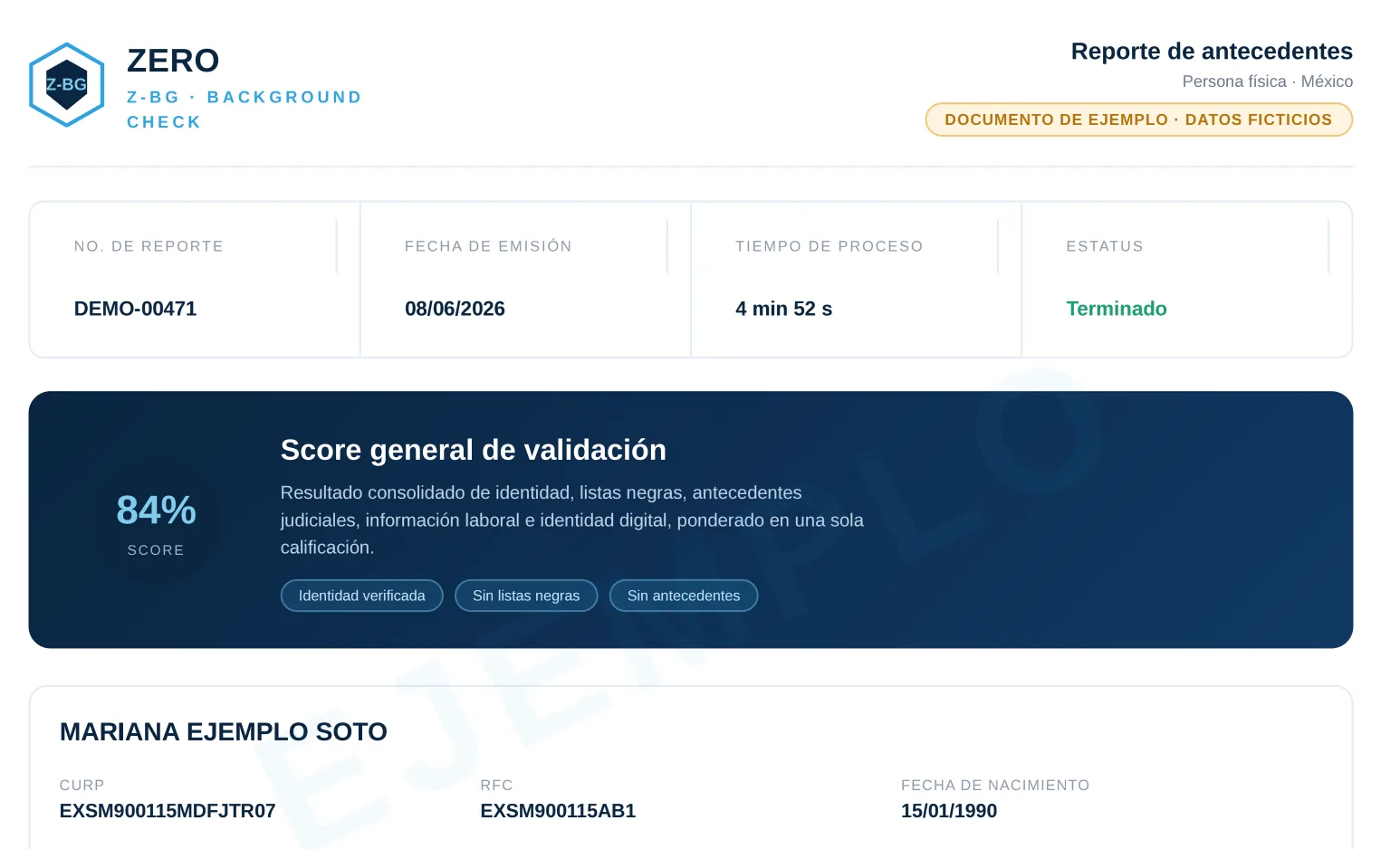Viewport: 1400px width, 849px height.
Task: Click the Identidad verificada chip
Action: 362,596
